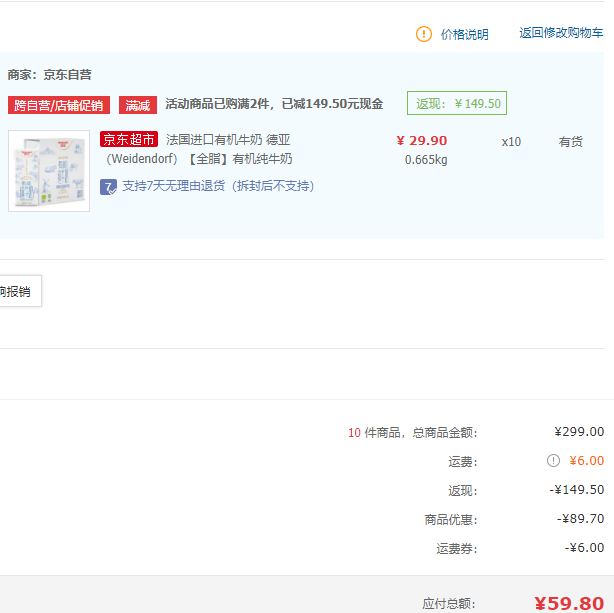This screenshot has height=613, width=614.
Task: Click the 满减 promotion tag
Action: (138, 105)
